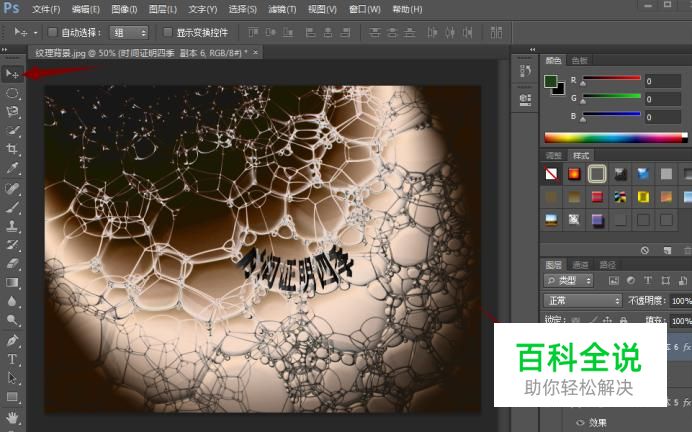Select the Gradient tool
The width and height of the screenshot is (692, 432).
tap(12, 282)
